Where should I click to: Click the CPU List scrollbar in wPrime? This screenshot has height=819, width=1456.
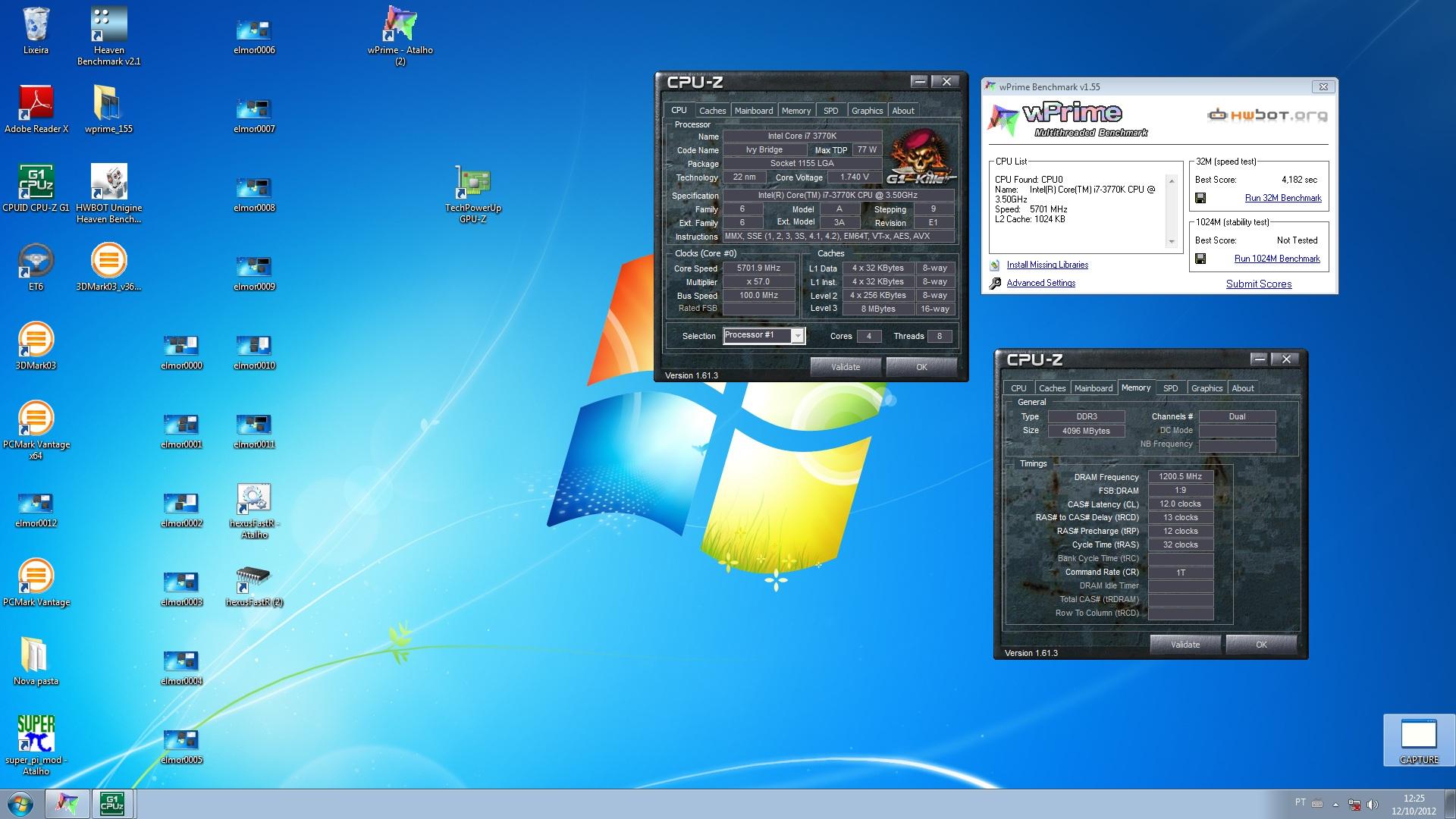1172,212
